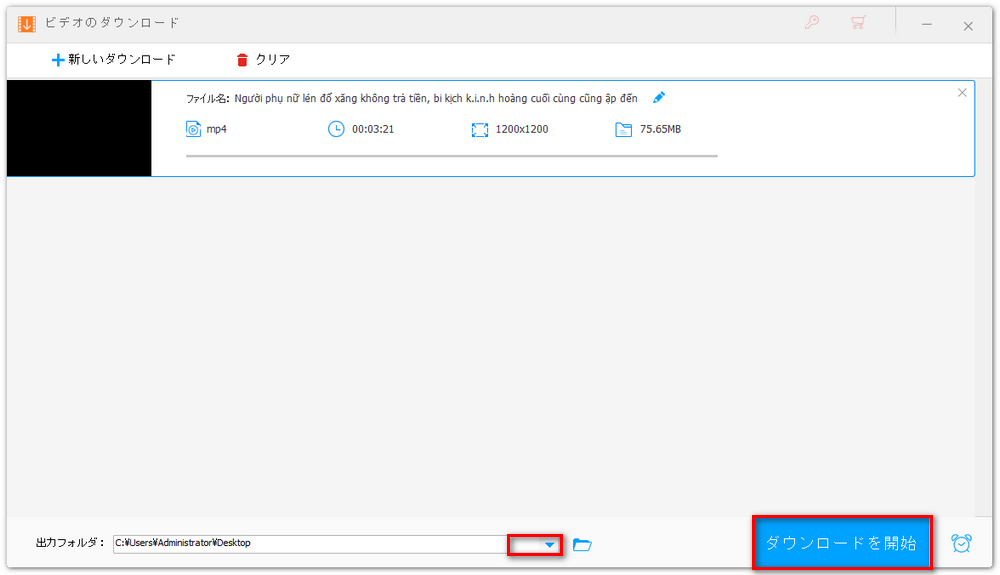The image size is (1000, 575).
Task: Add a task via 新しいダウンロード
Action: point(113,60)
